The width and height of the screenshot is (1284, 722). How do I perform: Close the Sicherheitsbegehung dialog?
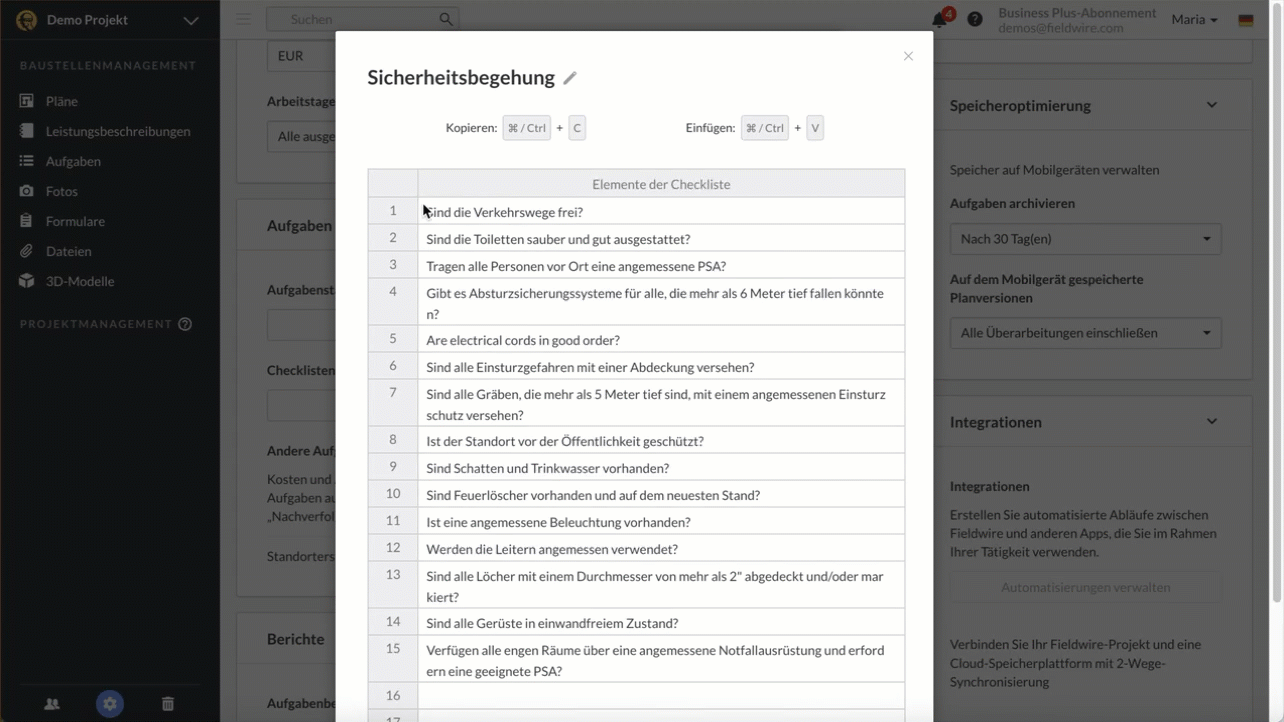click(908, 56)
